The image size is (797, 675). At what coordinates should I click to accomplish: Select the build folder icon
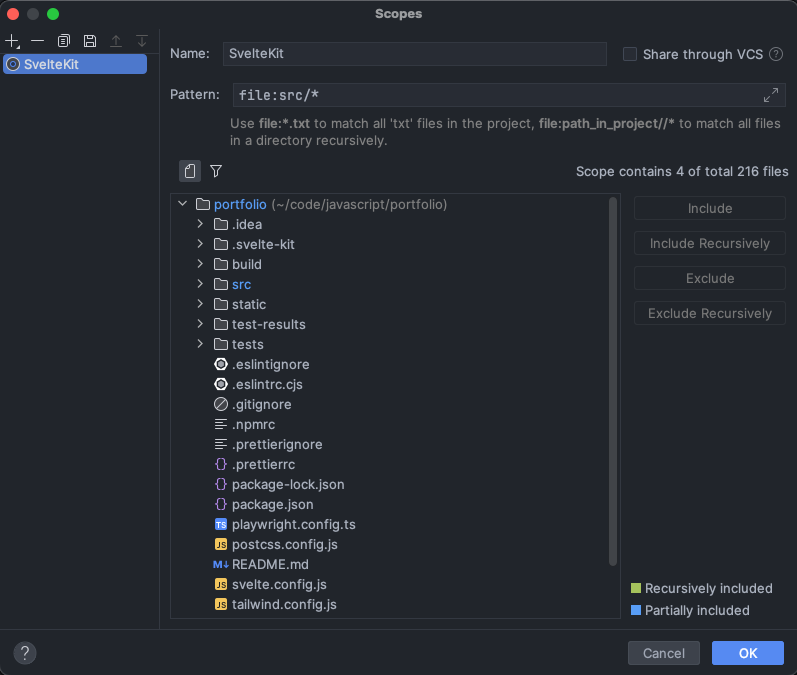click(x=221, y=264)
